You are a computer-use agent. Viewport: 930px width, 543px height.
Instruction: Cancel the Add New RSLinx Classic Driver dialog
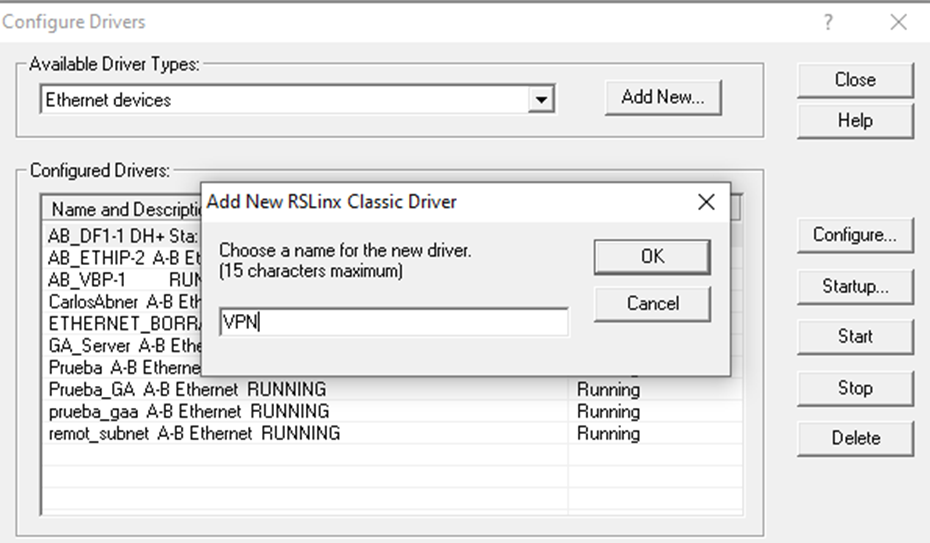(651, 304)
